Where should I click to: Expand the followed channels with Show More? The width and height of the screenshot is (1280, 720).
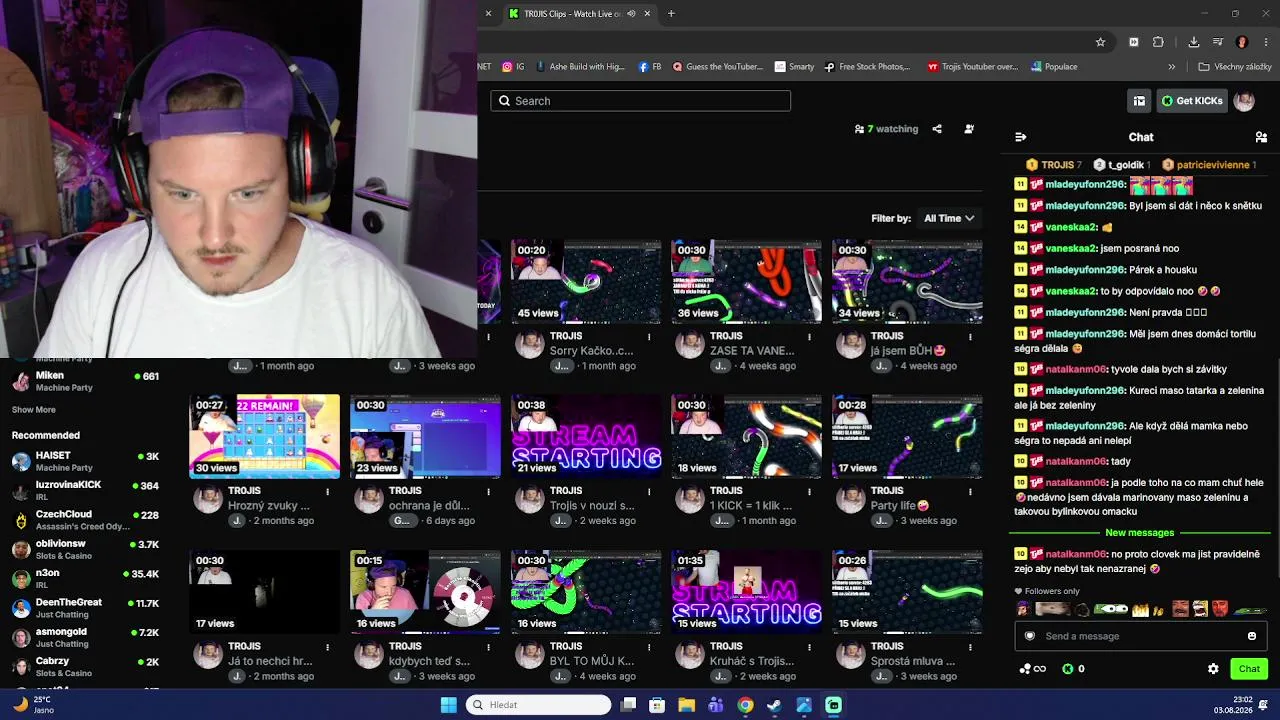pos(34,410)
